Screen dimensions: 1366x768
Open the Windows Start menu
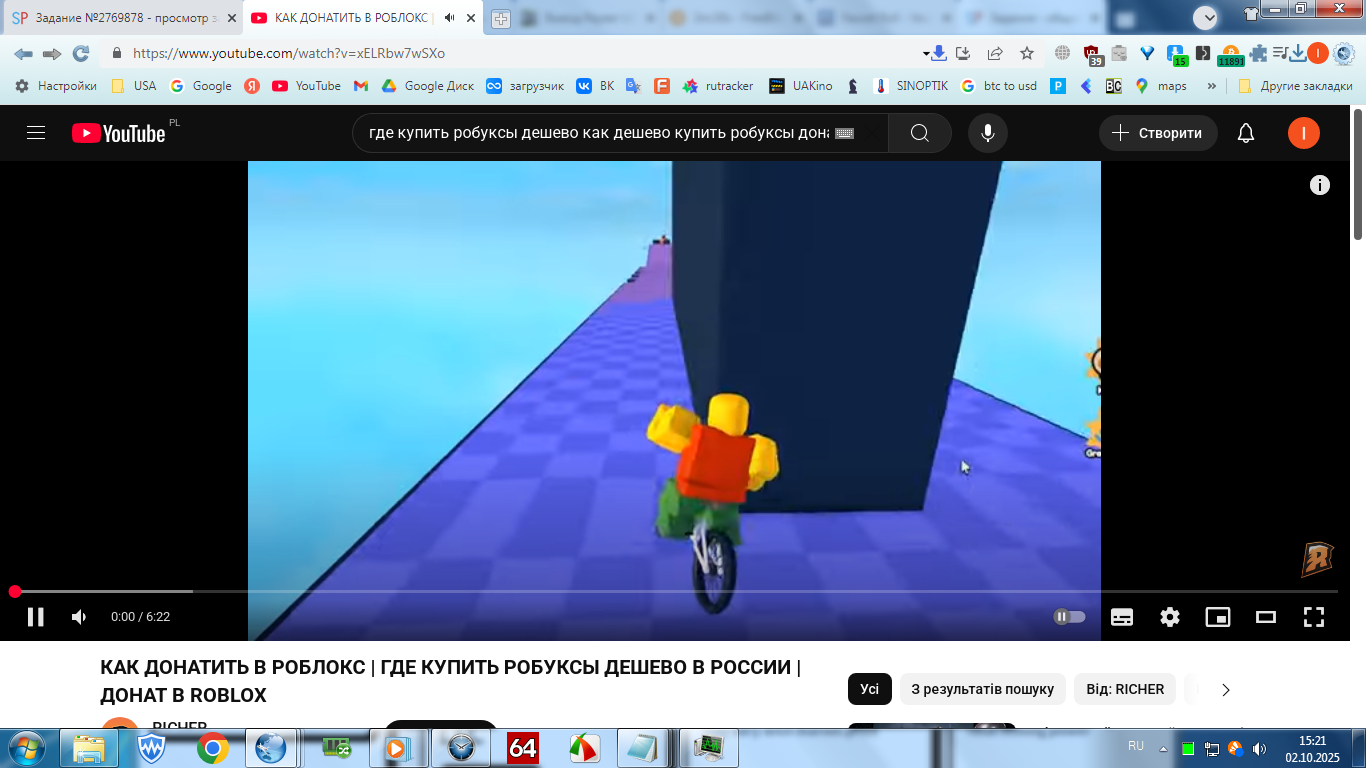(x=25, y=748)
